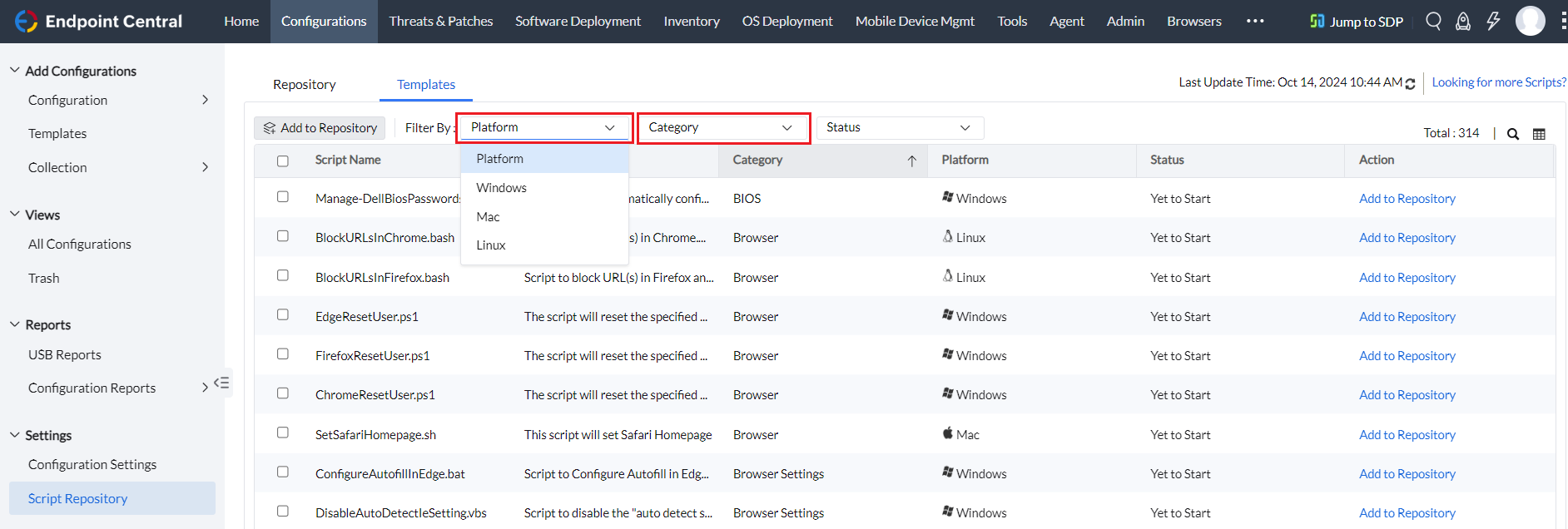The image size is (1568, 529).
Task: Refresh the last update time
Action: [1410, 83]
